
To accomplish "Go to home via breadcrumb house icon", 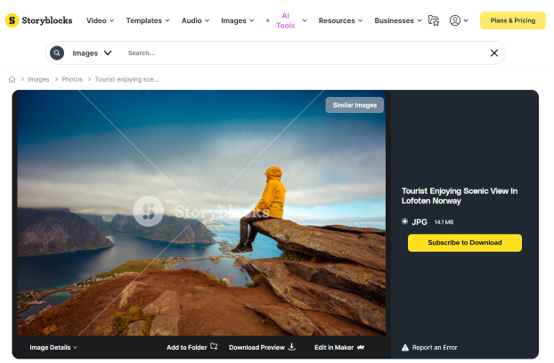I will [12, 79].
